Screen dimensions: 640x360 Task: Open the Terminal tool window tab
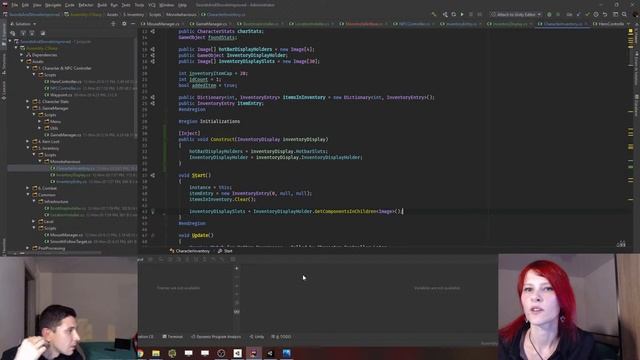[x=173, y=337]
